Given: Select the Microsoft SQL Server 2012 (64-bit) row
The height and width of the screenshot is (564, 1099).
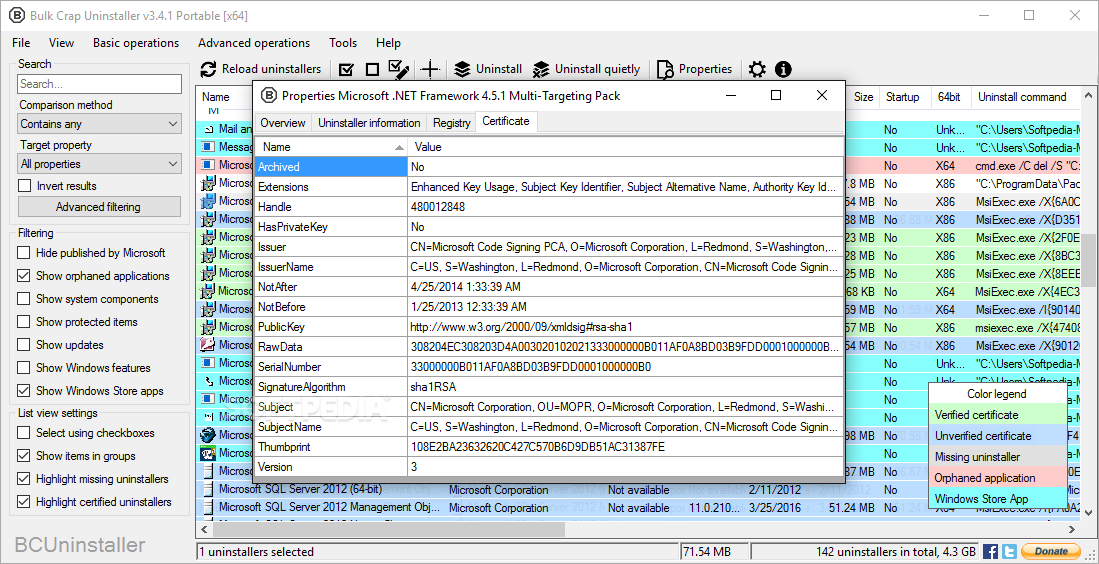Looking at the screenshot, I should (x=639, y=490).
